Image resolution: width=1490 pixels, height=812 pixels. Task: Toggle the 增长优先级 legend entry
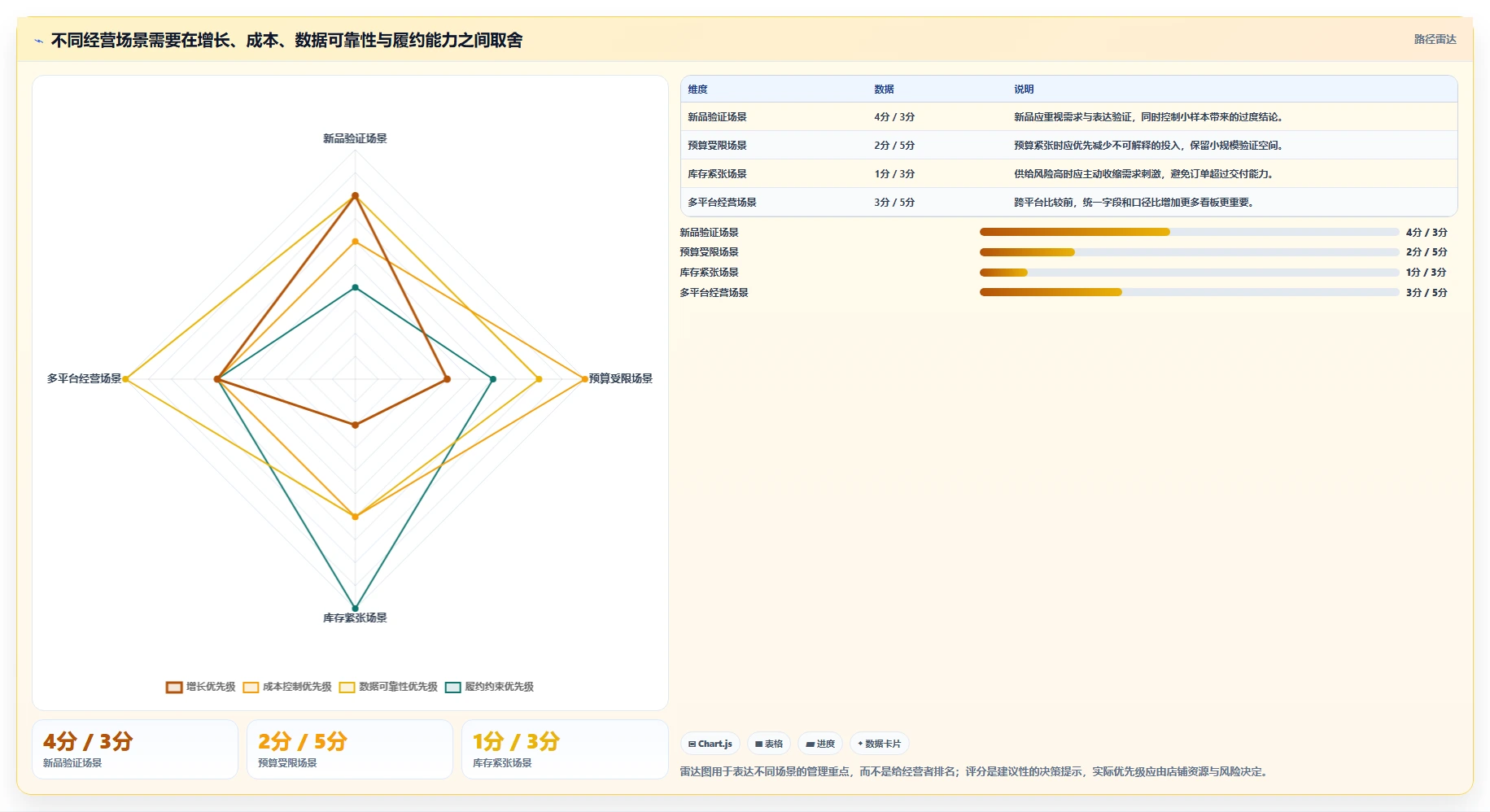[x=200, y=687]
